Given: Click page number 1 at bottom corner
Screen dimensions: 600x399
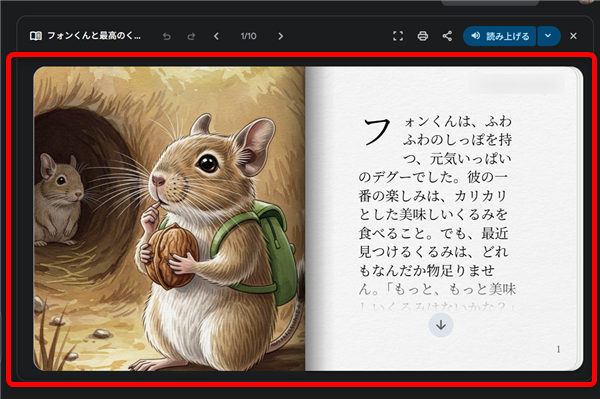Looking at the screenshot, I should click(558, 349).
